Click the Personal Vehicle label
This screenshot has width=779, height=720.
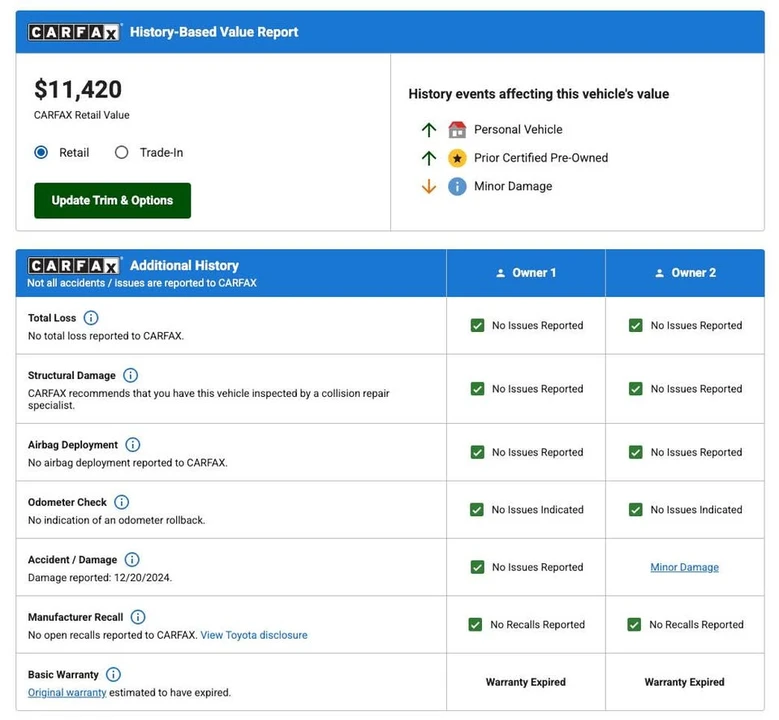click(518, 130)
